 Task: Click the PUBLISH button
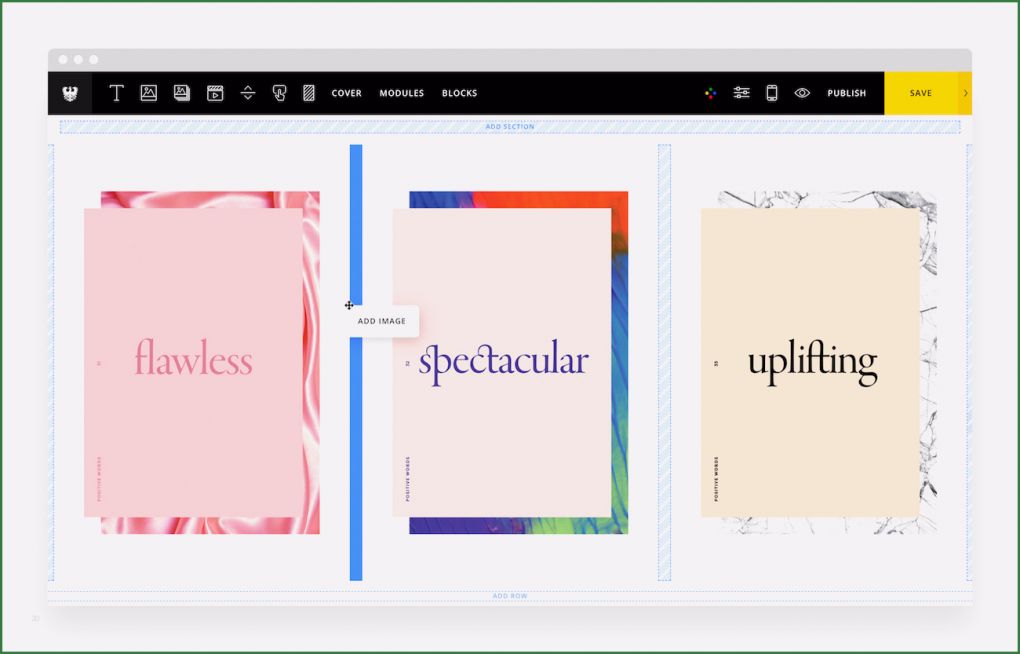[x=846, y=92]
